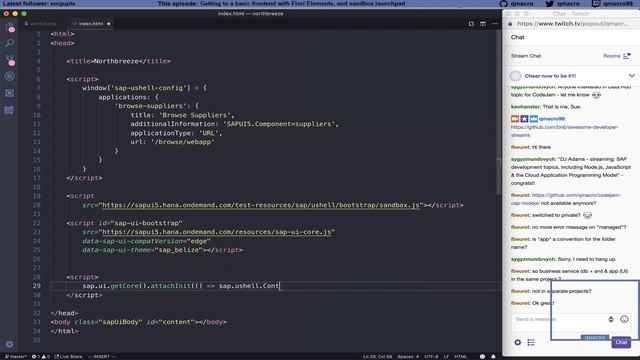Viewport: 640px width, 360px height.
Task: Open the Debug view in the activity bar
Action: [10, 76]
